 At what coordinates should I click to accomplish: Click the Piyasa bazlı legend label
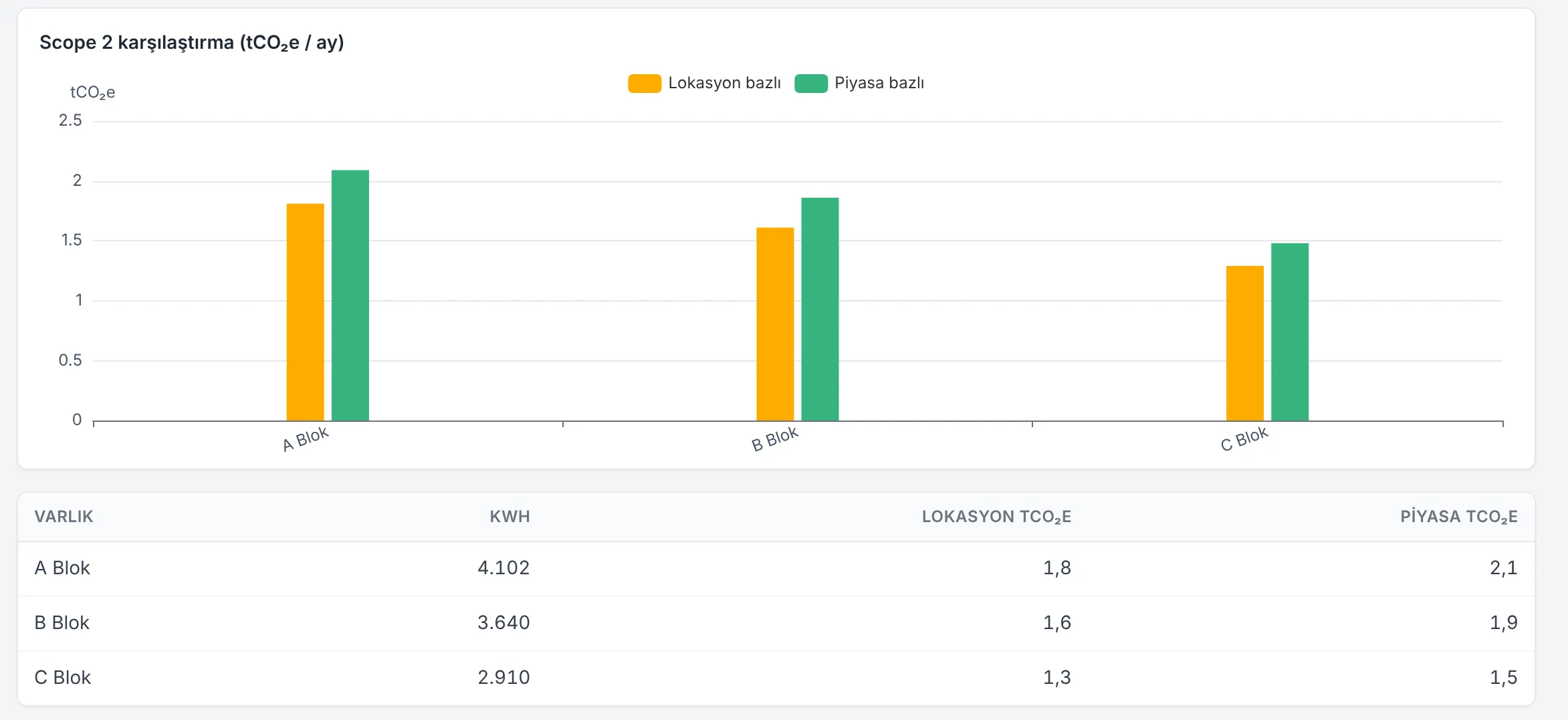click(879, 83)
